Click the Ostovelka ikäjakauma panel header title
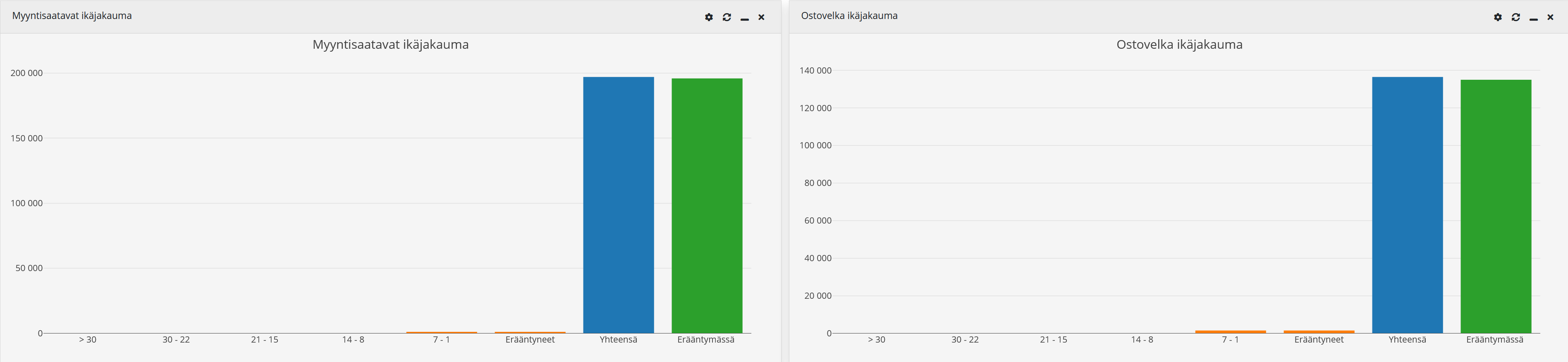 point(849,16)
